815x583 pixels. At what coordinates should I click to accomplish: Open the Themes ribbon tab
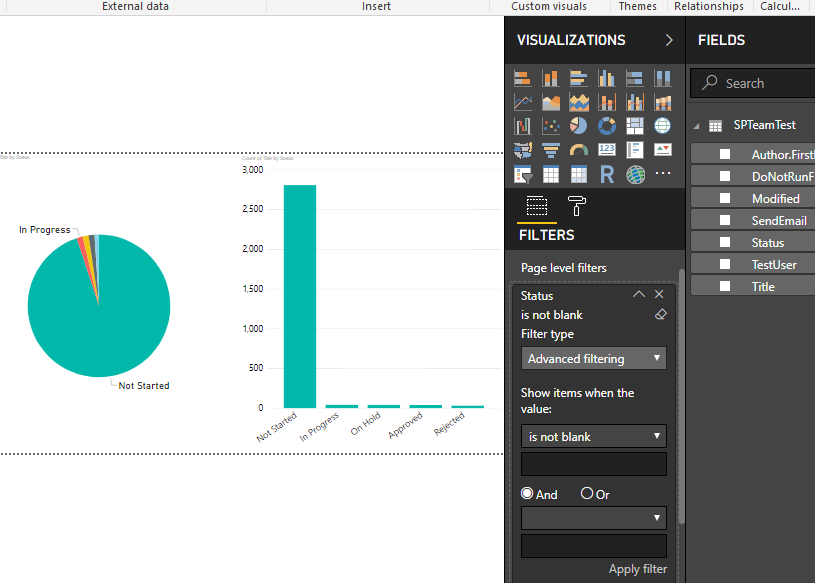pyautogui.click(x=637, y=7)
